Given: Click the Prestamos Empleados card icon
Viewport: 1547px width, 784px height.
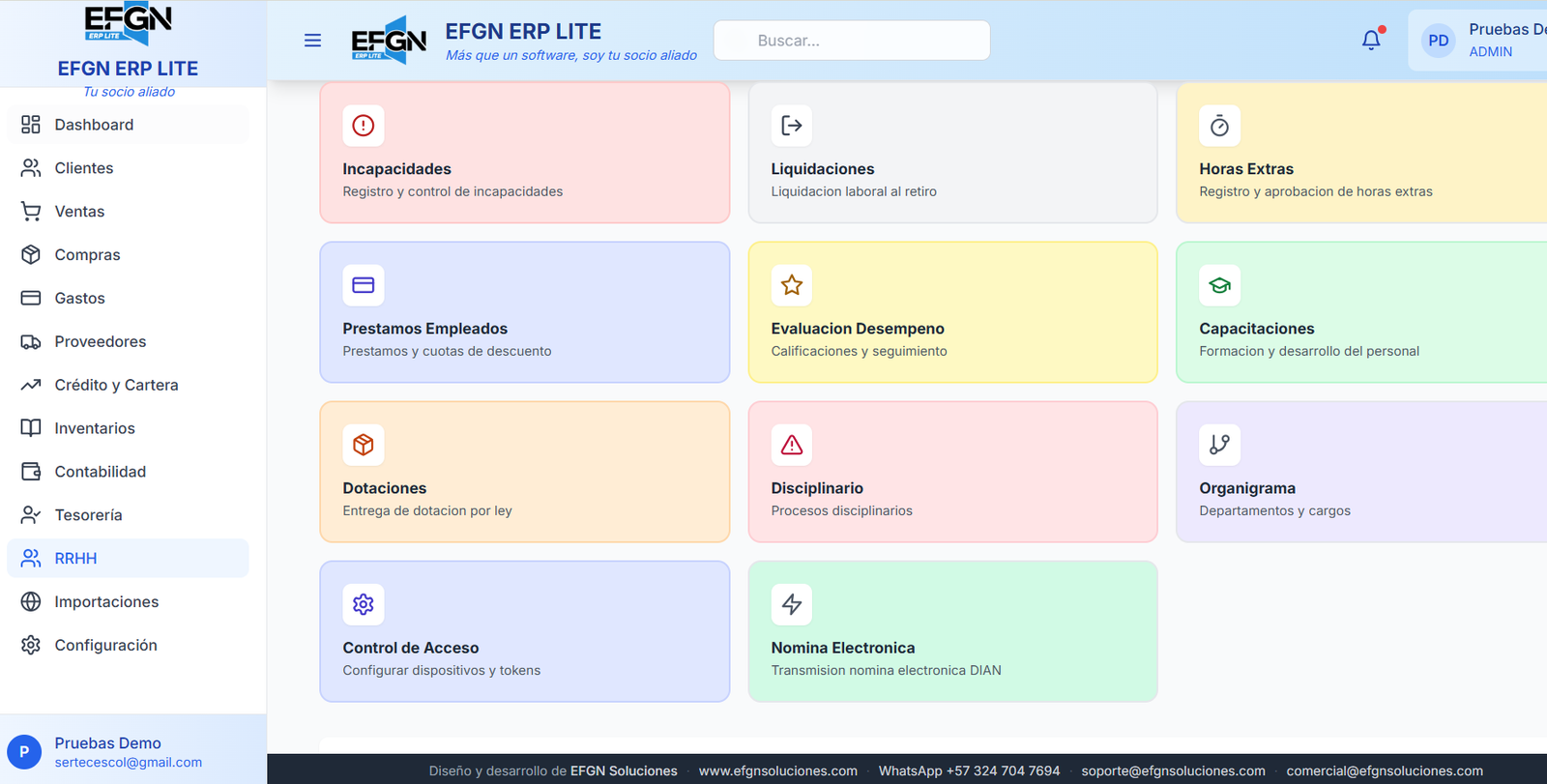Looking at the screenshot, I should (x=364, y=285).
